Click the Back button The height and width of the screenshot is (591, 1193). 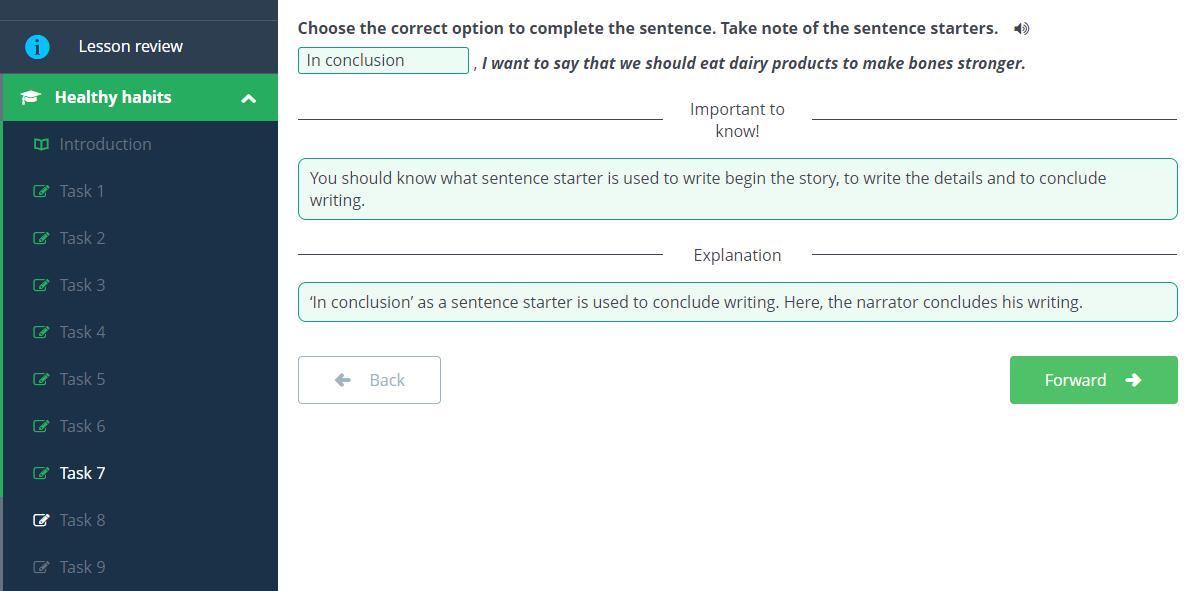(x=369, y=380)
